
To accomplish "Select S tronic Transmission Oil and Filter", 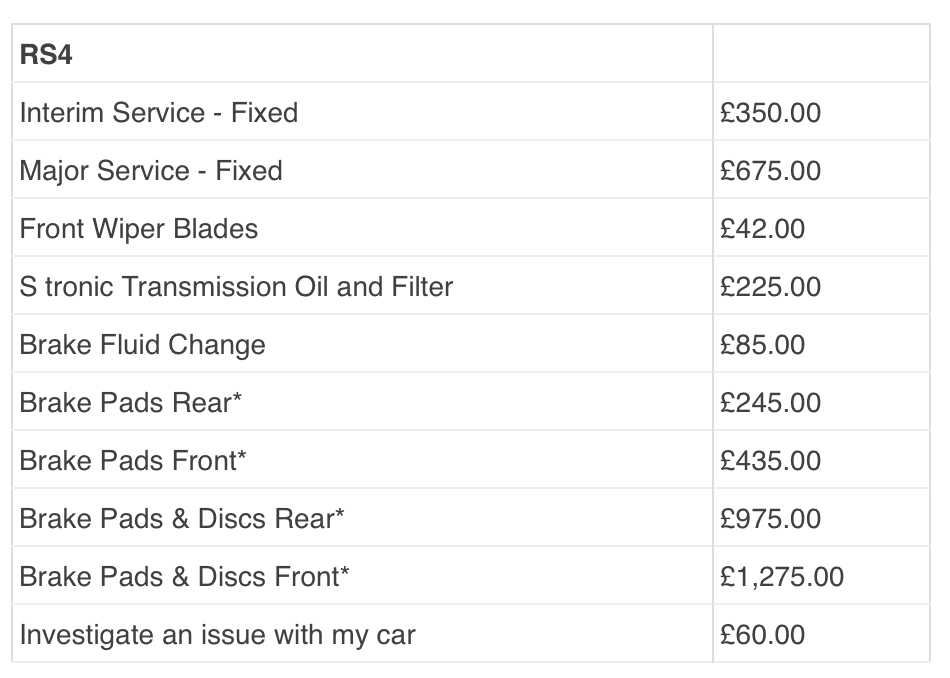I will [236, 286].
